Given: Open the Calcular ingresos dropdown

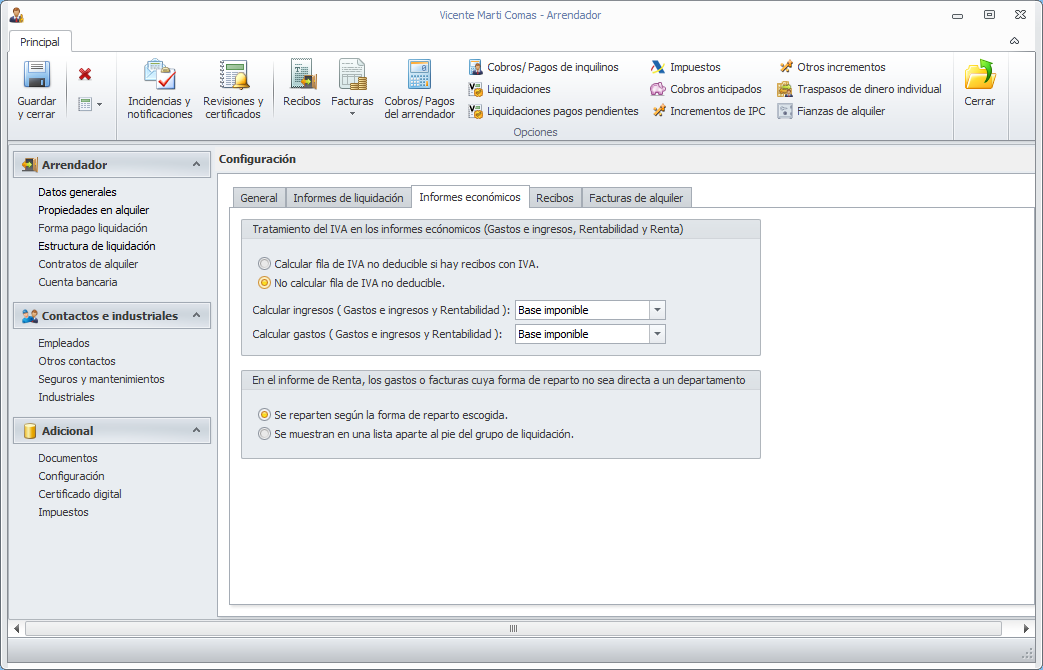Looking at the screenshot, I should [x=657, y=310].
